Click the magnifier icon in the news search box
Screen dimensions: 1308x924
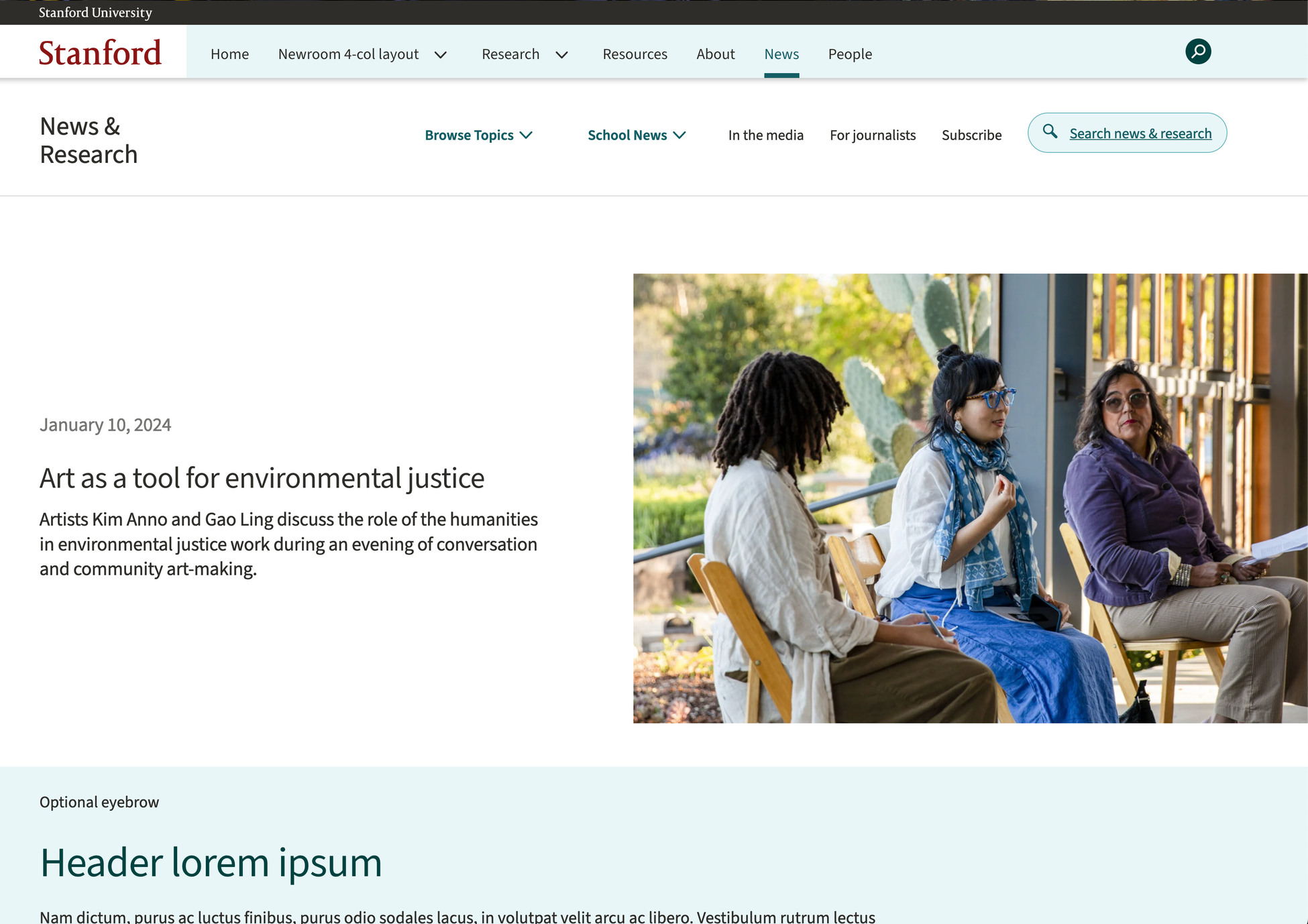tap(1050, 132)
